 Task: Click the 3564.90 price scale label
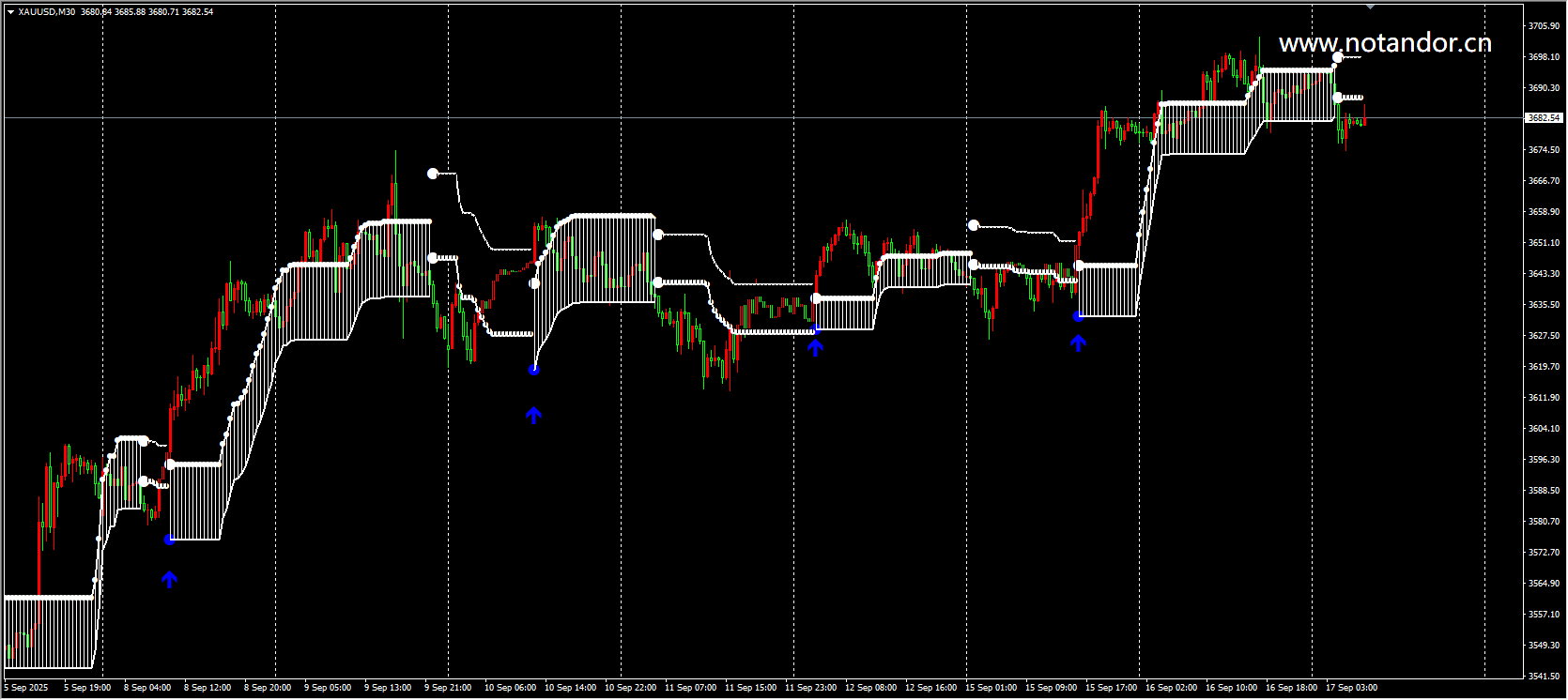[x=1544, y=584]
